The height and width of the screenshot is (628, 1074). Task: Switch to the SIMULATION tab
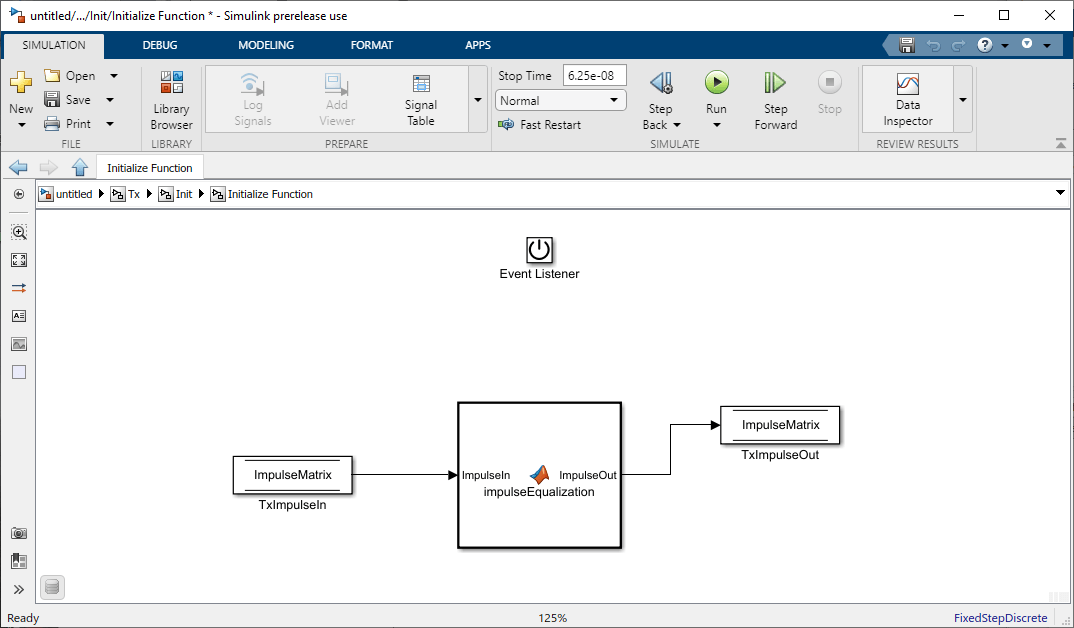(54, 45)
